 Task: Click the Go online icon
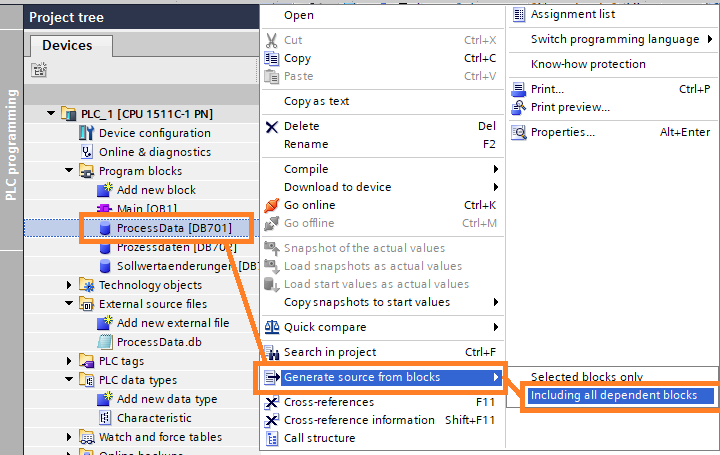271,205
